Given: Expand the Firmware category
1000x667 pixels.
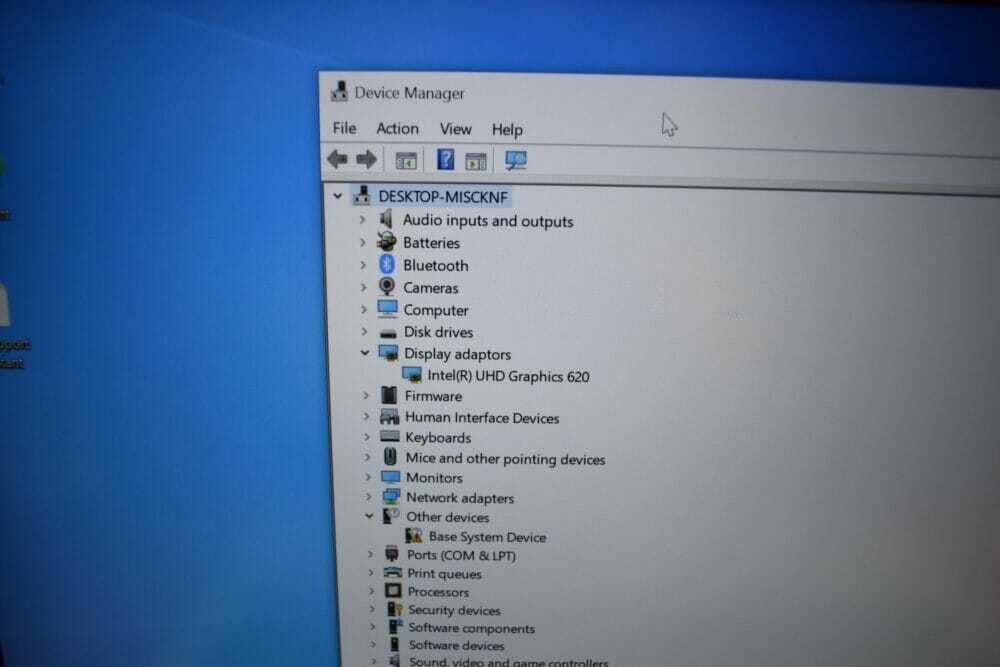Looking at the screenshot, I should point(366,395).
